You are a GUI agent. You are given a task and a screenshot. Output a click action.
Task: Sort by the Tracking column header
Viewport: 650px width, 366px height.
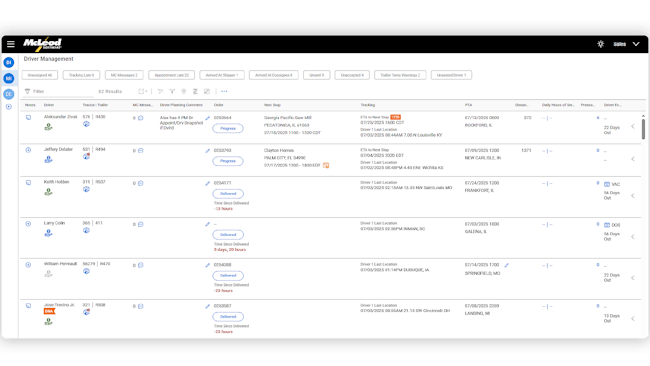coord(368,105)
